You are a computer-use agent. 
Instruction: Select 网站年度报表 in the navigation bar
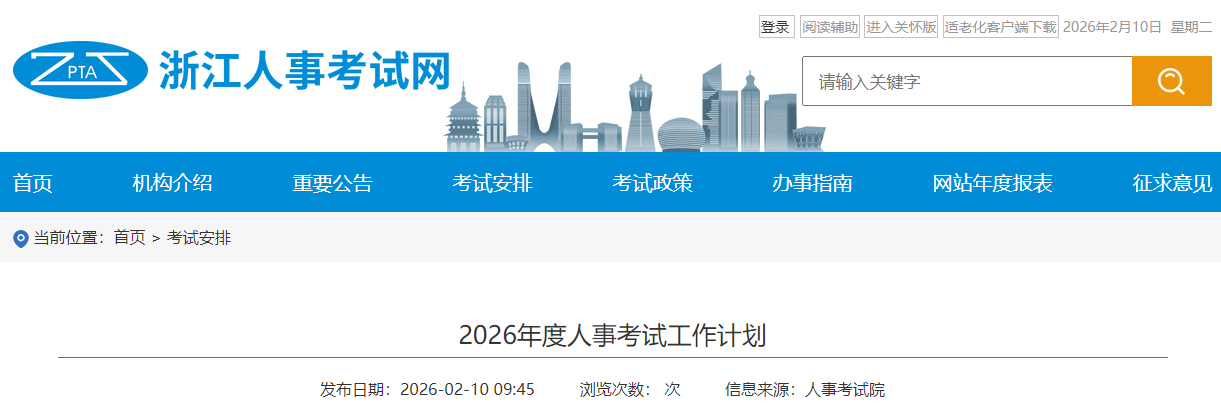point(992,183)
